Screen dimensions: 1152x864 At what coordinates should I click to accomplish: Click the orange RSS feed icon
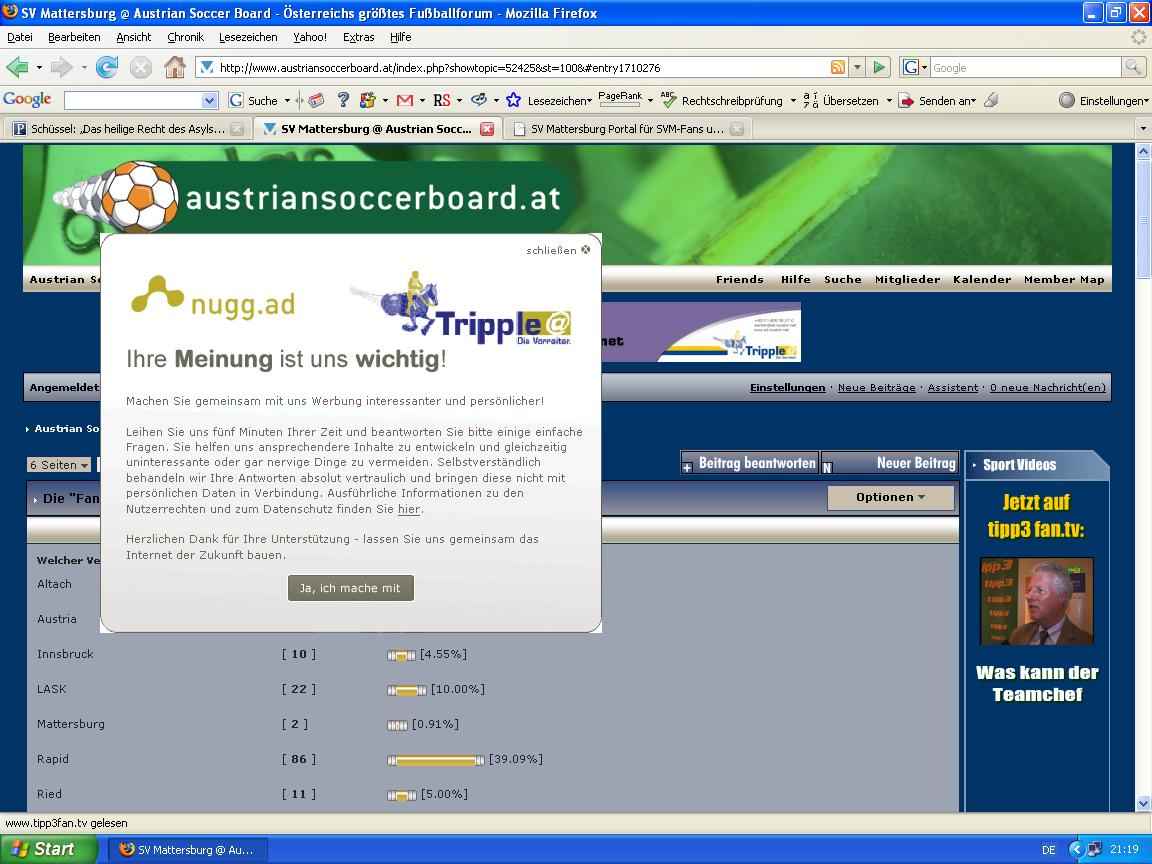tap(838, 68)
